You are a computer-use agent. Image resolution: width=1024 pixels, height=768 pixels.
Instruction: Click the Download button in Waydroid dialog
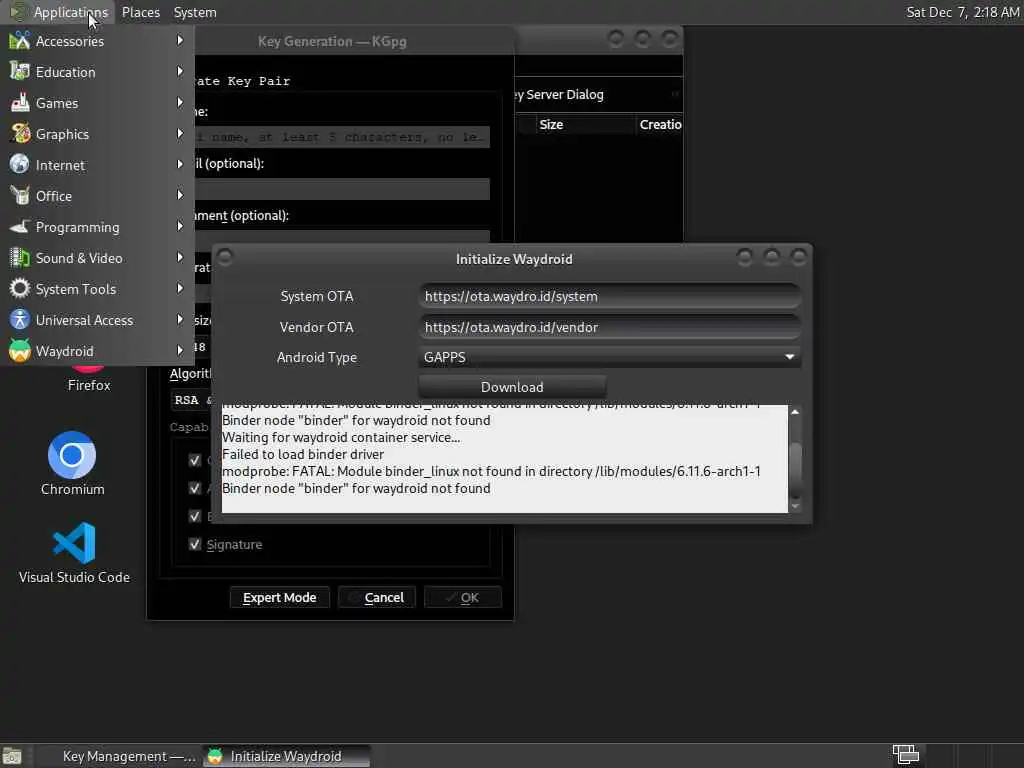click(512, 387)
